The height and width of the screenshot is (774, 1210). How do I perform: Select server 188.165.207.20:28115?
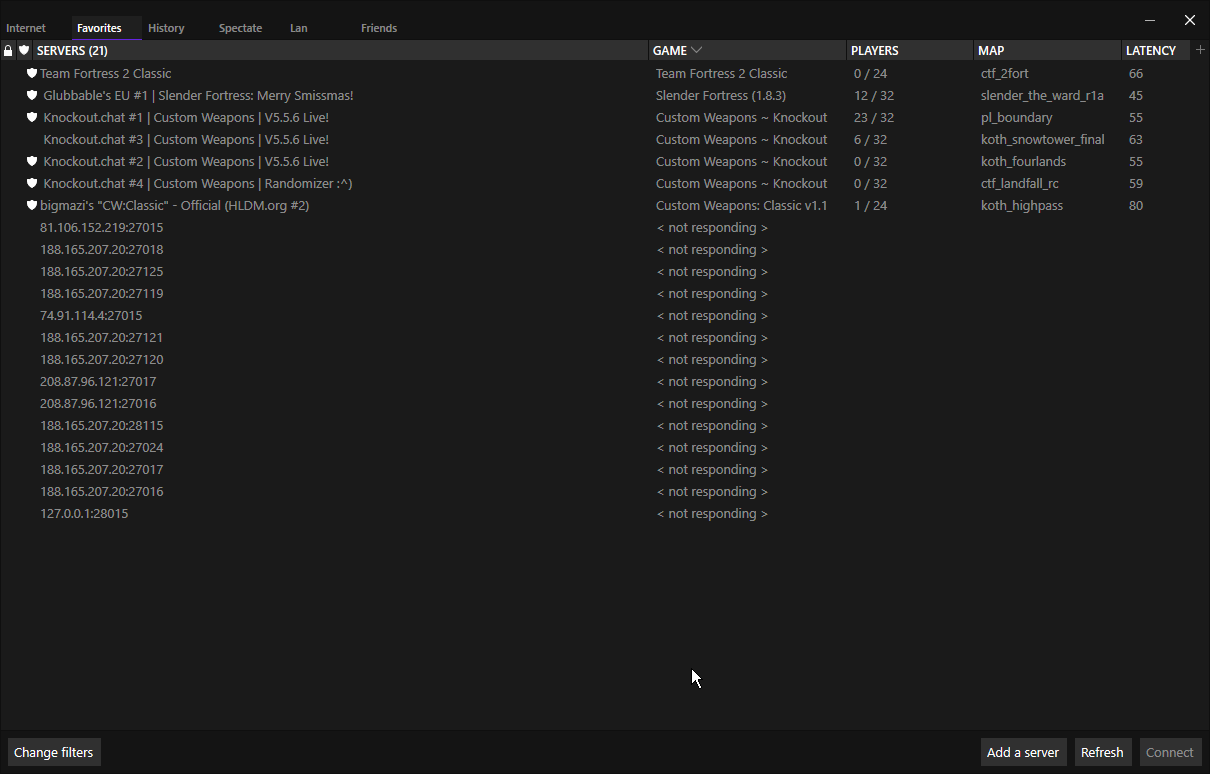tap(596, 425)
